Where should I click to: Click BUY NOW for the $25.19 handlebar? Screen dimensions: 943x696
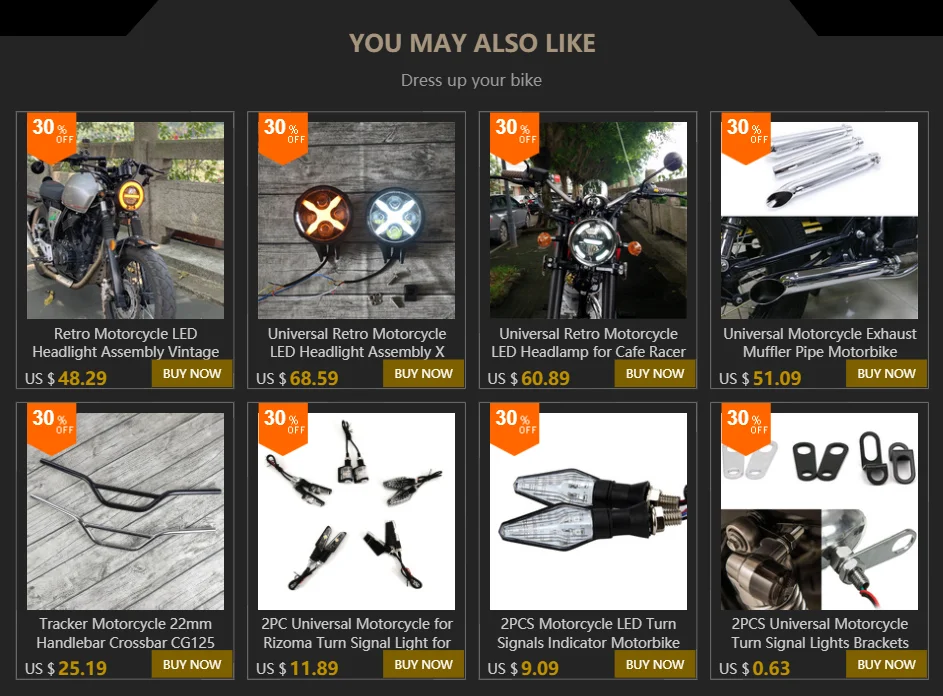point(192,664)
